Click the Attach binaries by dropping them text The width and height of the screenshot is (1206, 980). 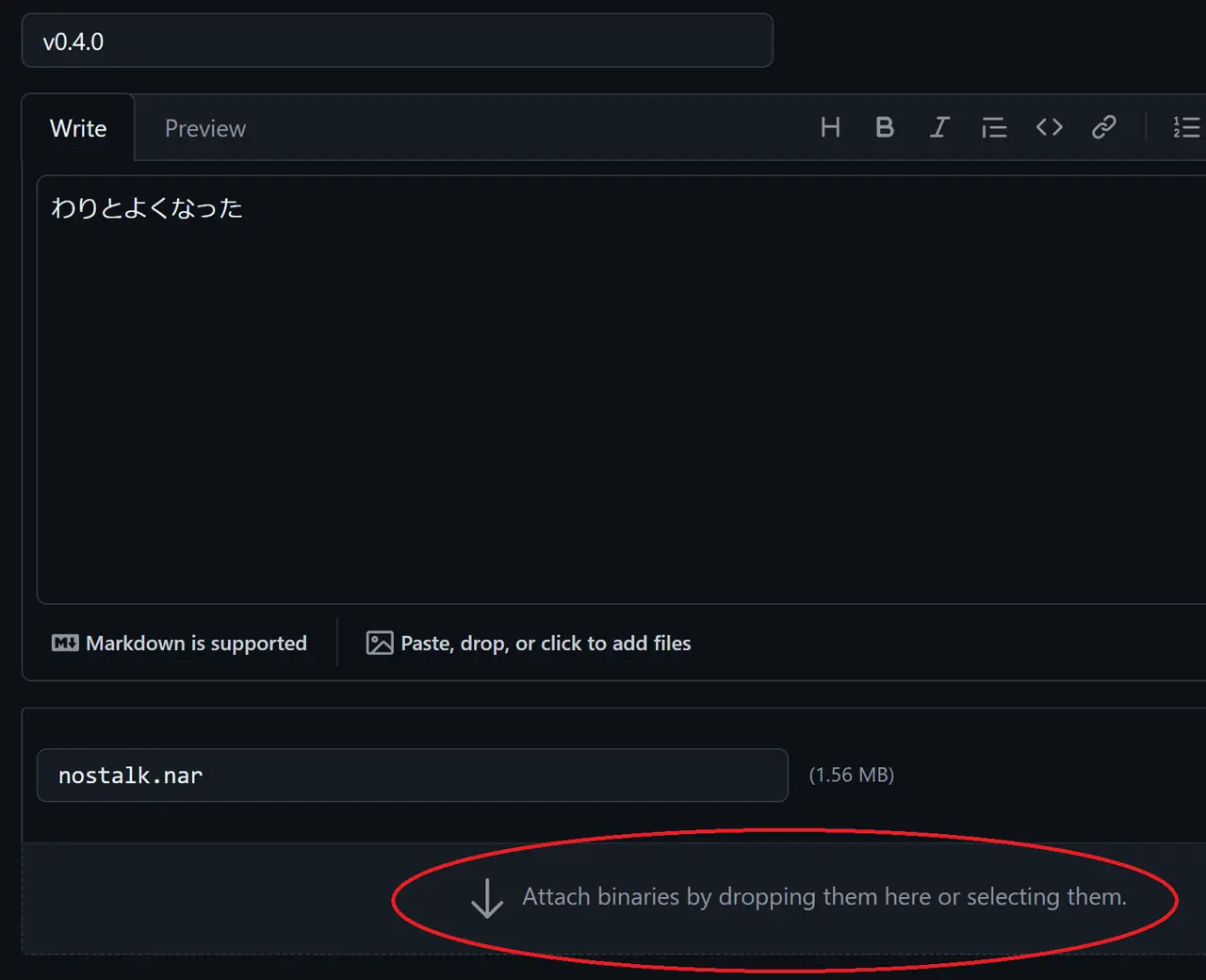click(x=824, y=896)
